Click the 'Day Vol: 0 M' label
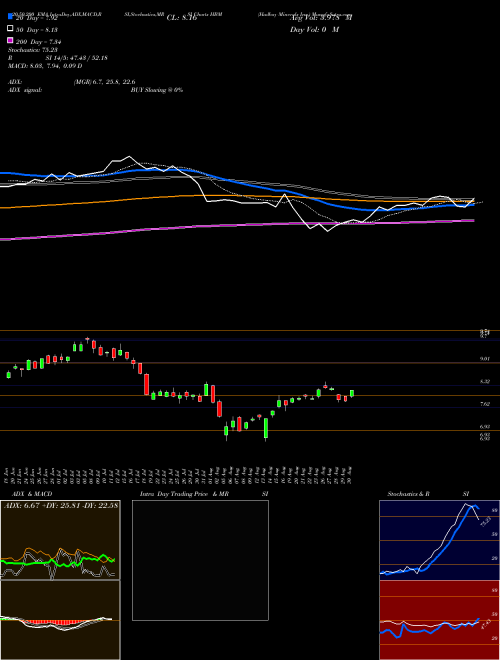The height and width of the screenshot is (660, 500). pos(314,30)
